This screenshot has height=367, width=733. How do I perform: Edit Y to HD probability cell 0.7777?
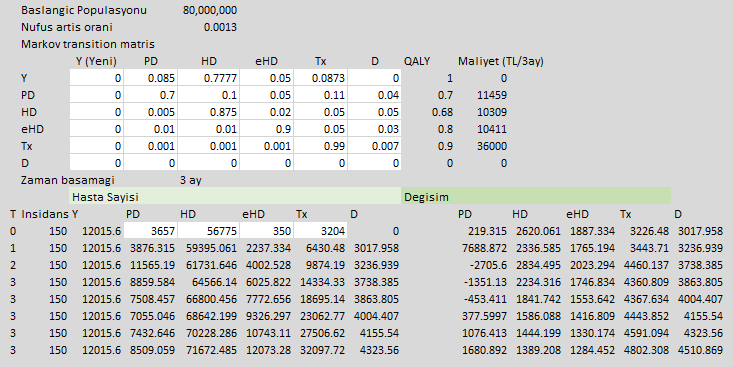click(x=208, y=78)
